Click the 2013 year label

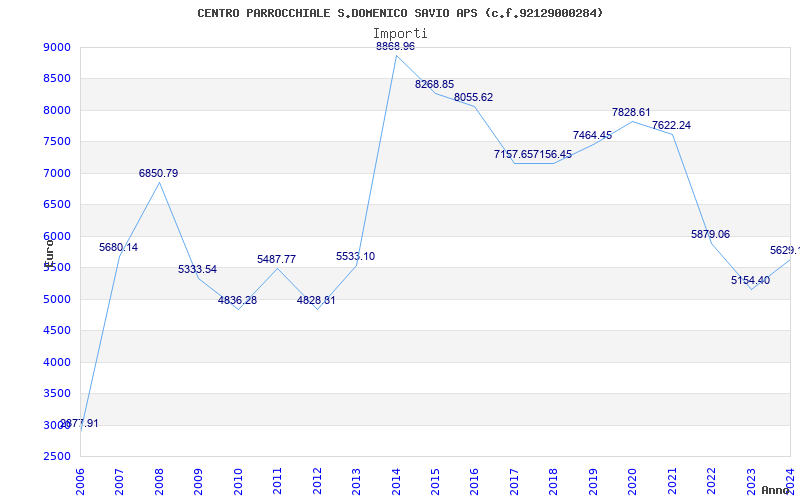[356, 482]
